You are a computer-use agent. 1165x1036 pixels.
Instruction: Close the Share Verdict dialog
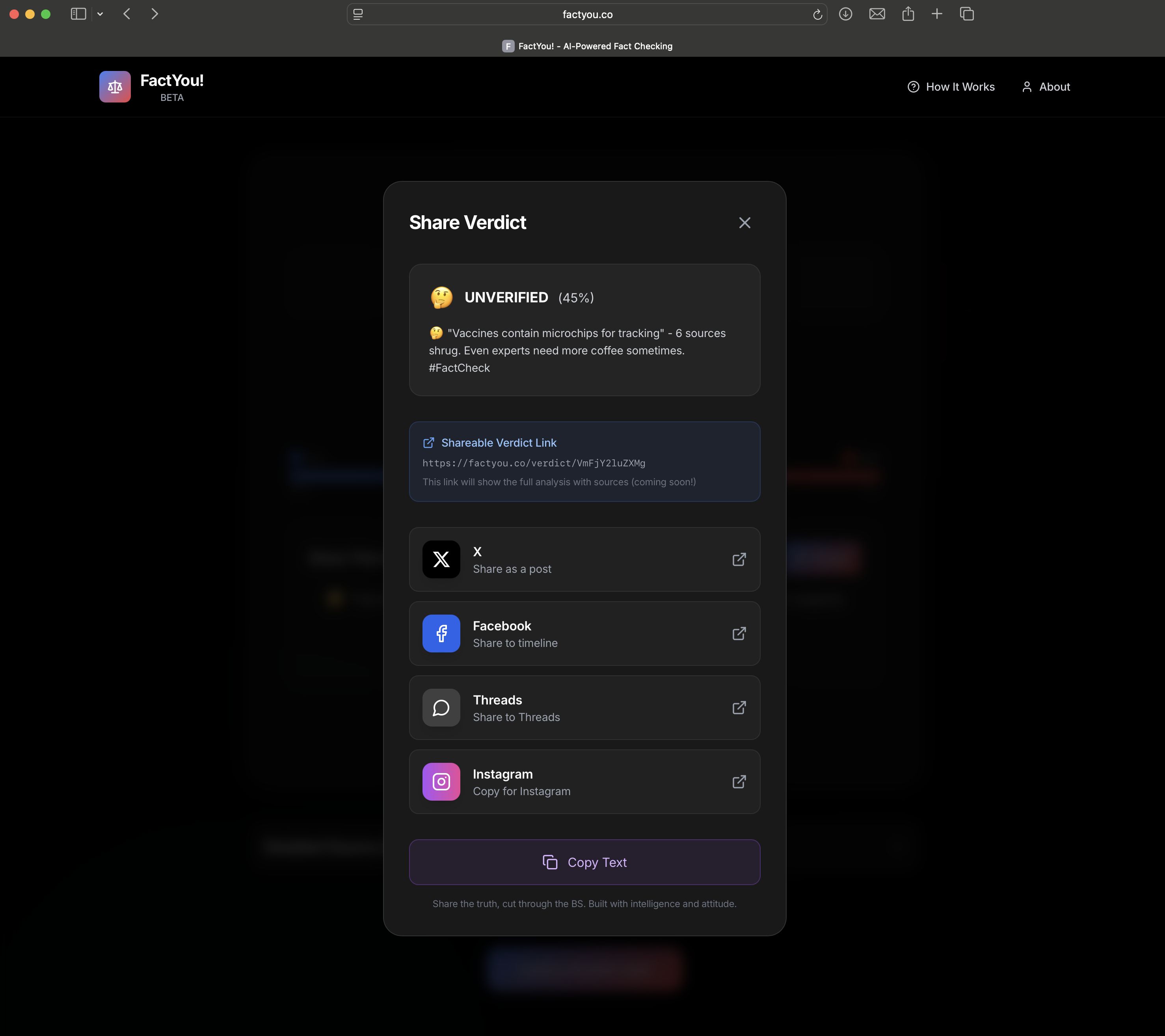click(744, 223)
